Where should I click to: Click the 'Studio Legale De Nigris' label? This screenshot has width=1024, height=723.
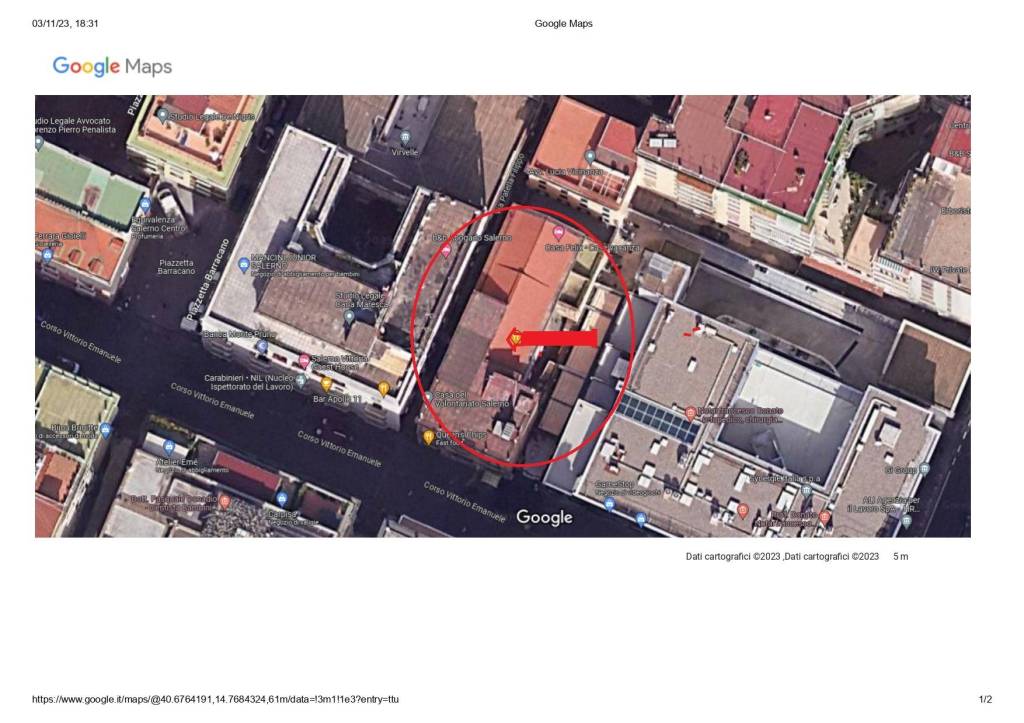pos(212,116)
